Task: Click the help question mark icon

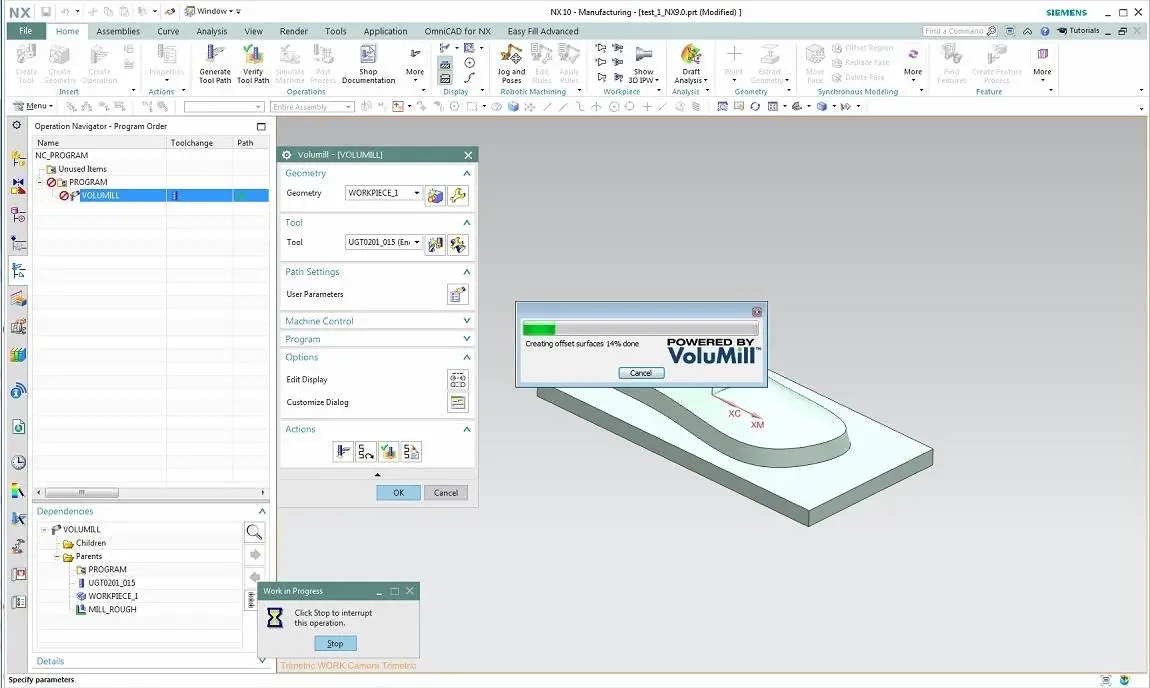Action: coord(1044,32)
